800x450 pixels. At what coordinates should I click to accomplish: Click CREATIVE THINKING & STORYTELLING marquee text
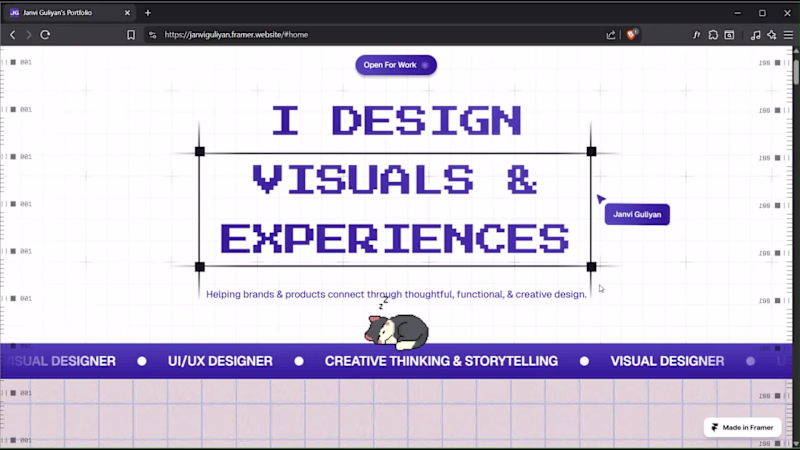click(441, 361)
